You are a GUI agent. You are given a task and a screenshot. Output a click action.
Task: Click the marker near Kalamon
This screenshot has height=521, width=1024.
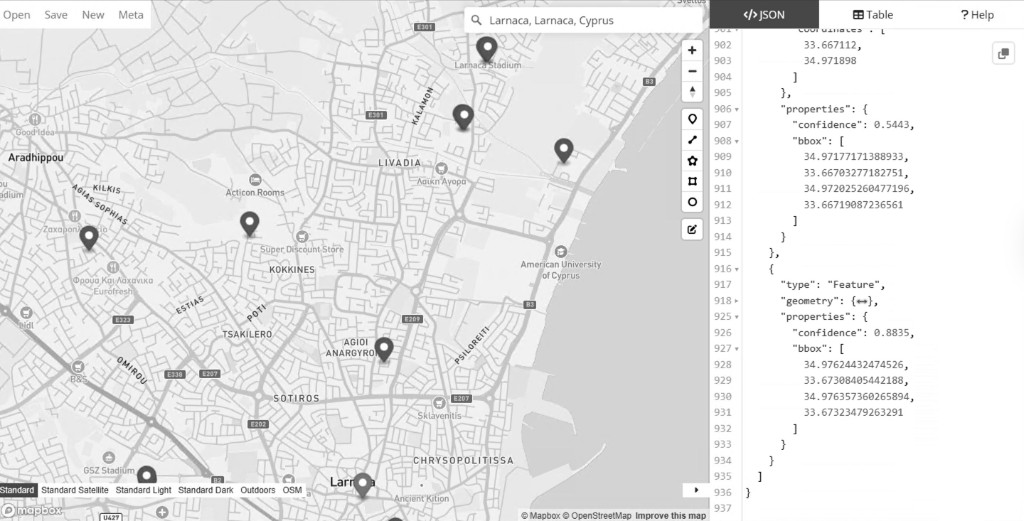463,118
